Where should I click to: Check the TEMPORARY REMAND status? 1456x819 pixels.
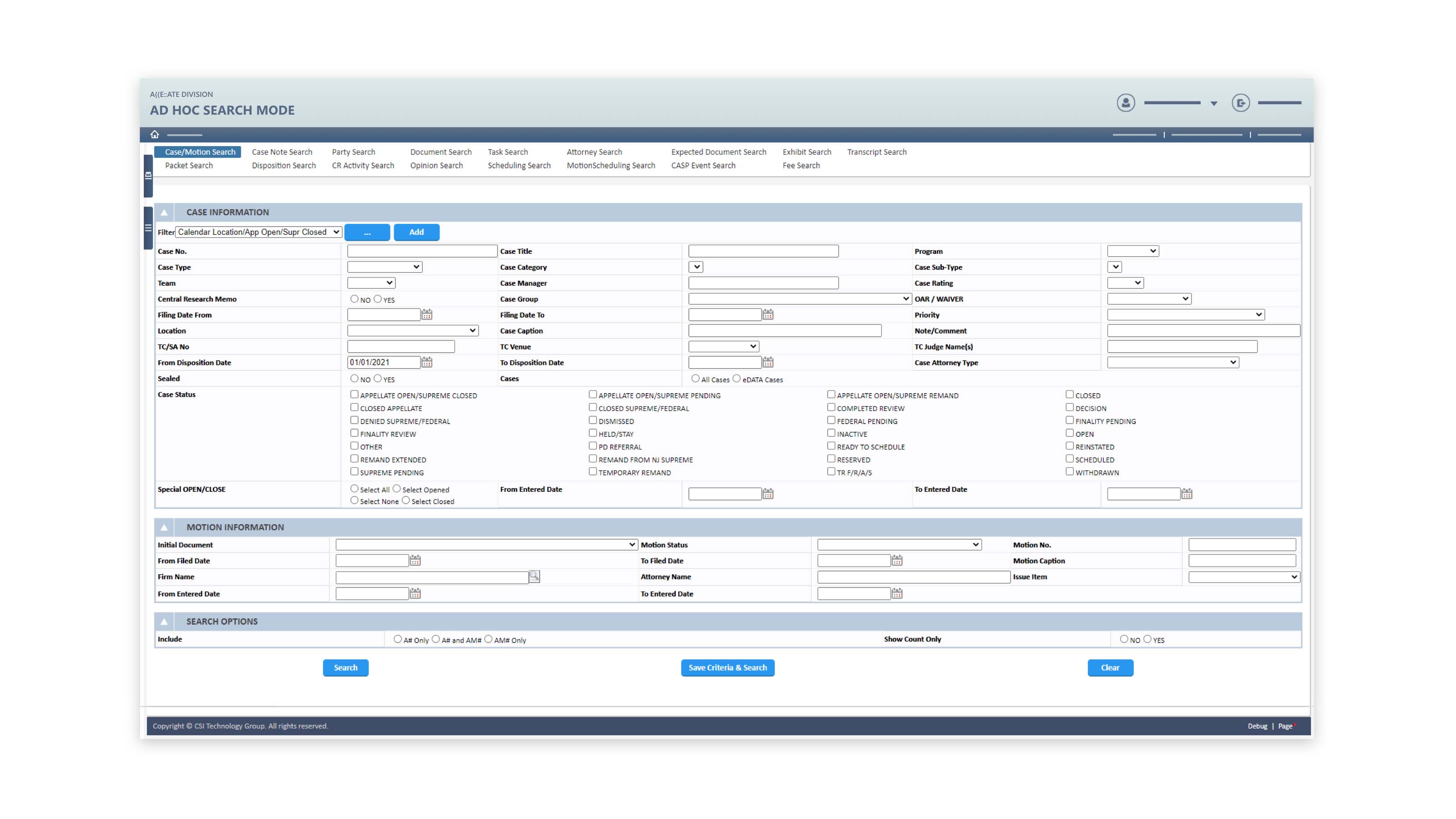(593, 472)
